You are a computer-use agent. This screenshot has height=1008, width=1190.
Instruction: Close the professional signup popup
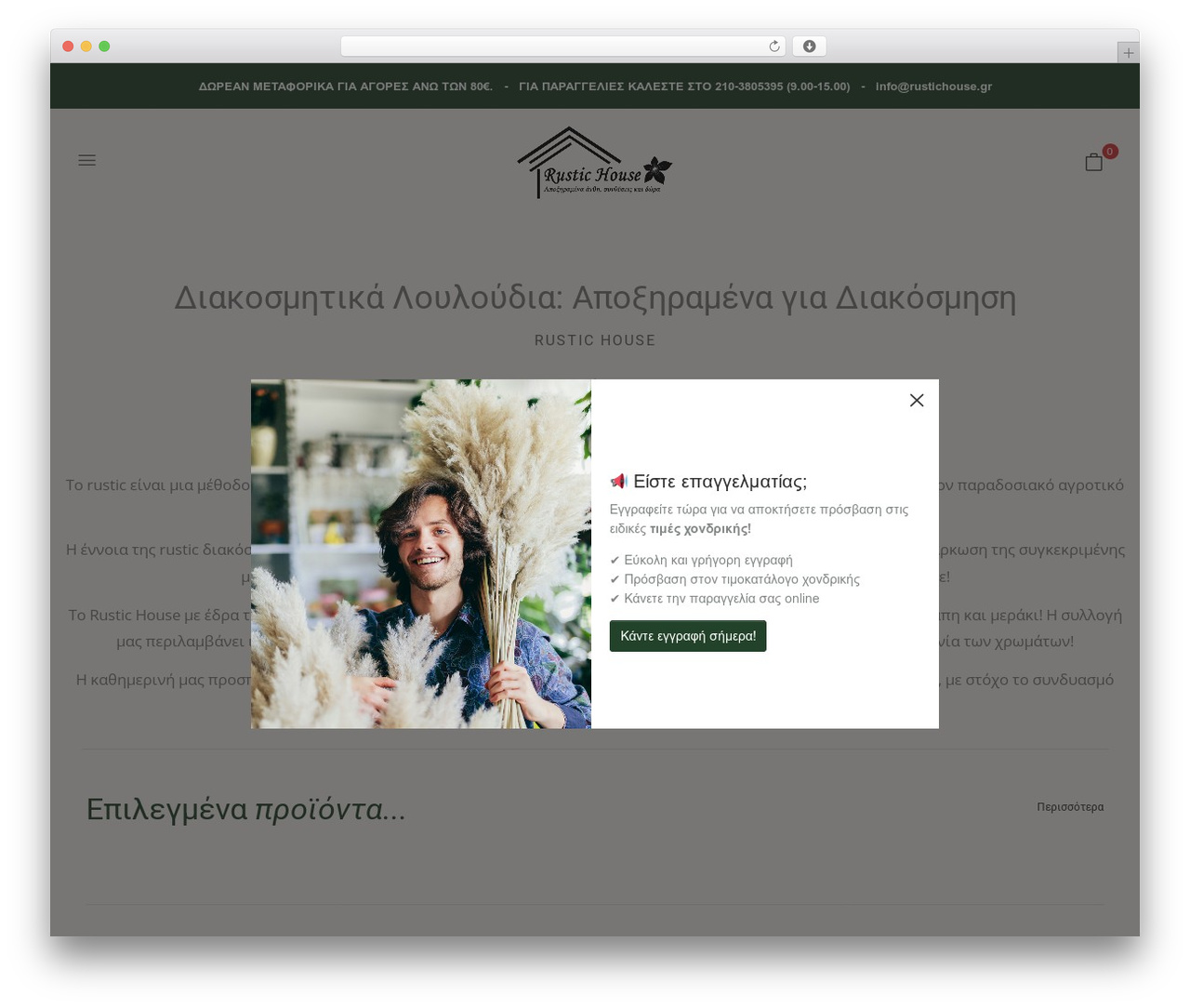917,400
